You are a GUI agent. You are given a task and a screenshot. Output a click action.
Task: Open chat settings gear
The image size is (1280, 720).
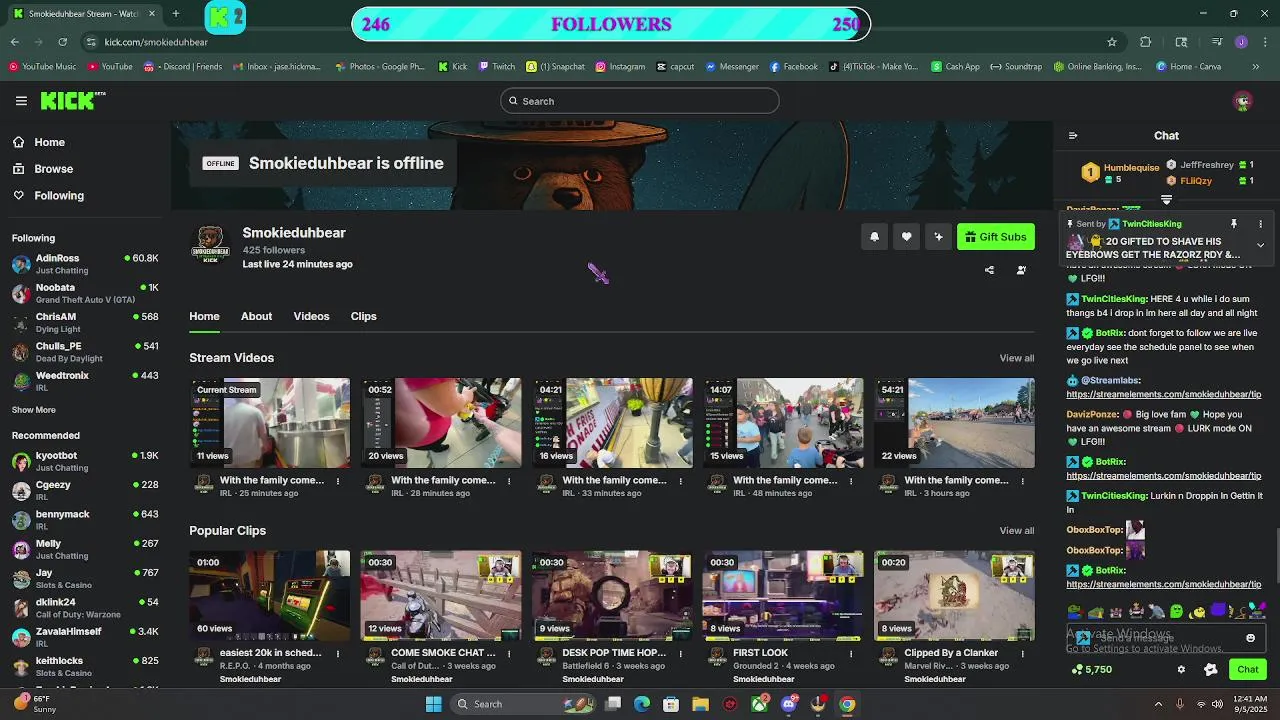1181,670
